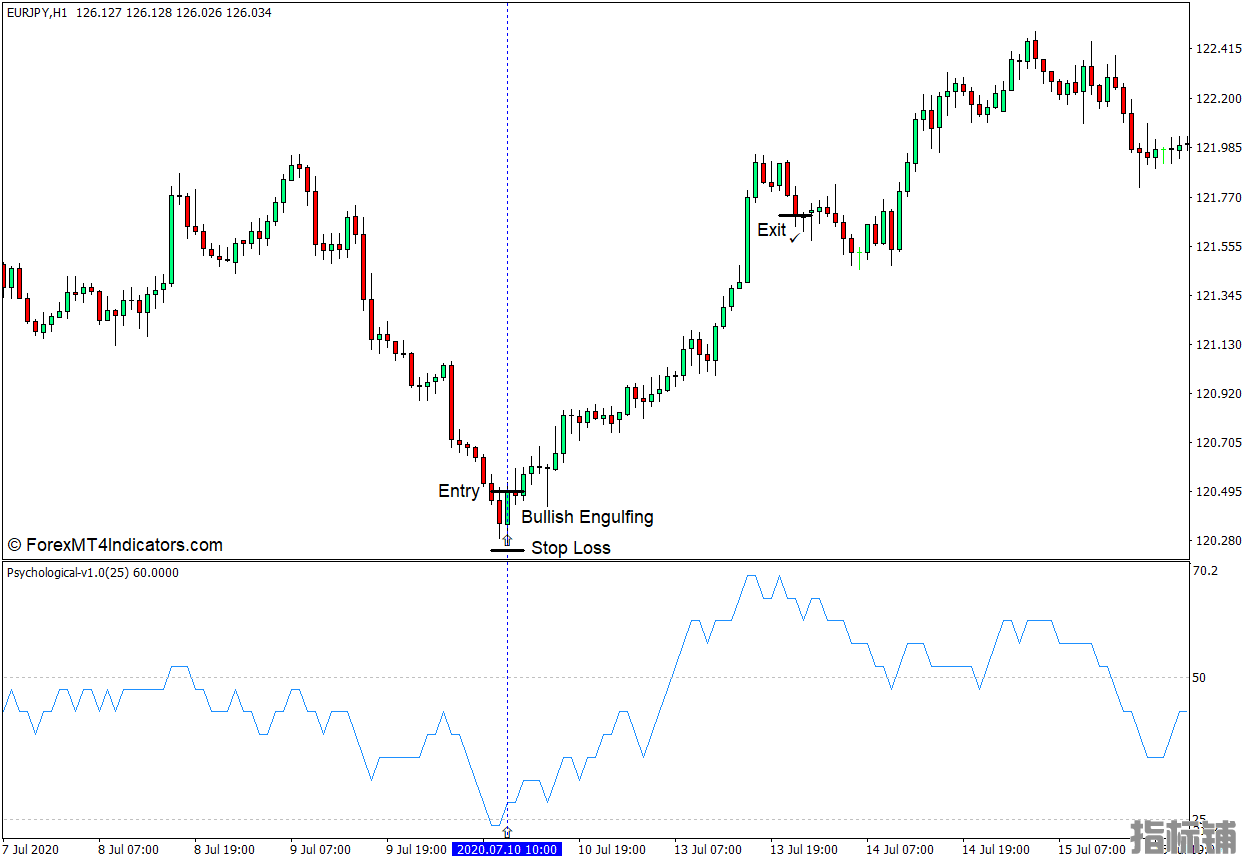The width and height of the screenshot is (1253, 862).
Task: Click the orange up arrow below entry candle
Action: [x=507, y=540]
